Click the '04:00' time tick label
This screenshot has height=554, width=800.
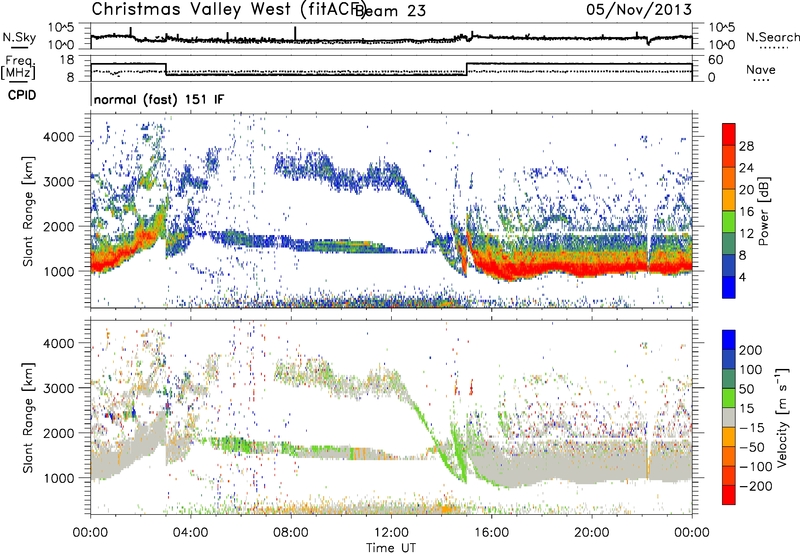(190, 533)
